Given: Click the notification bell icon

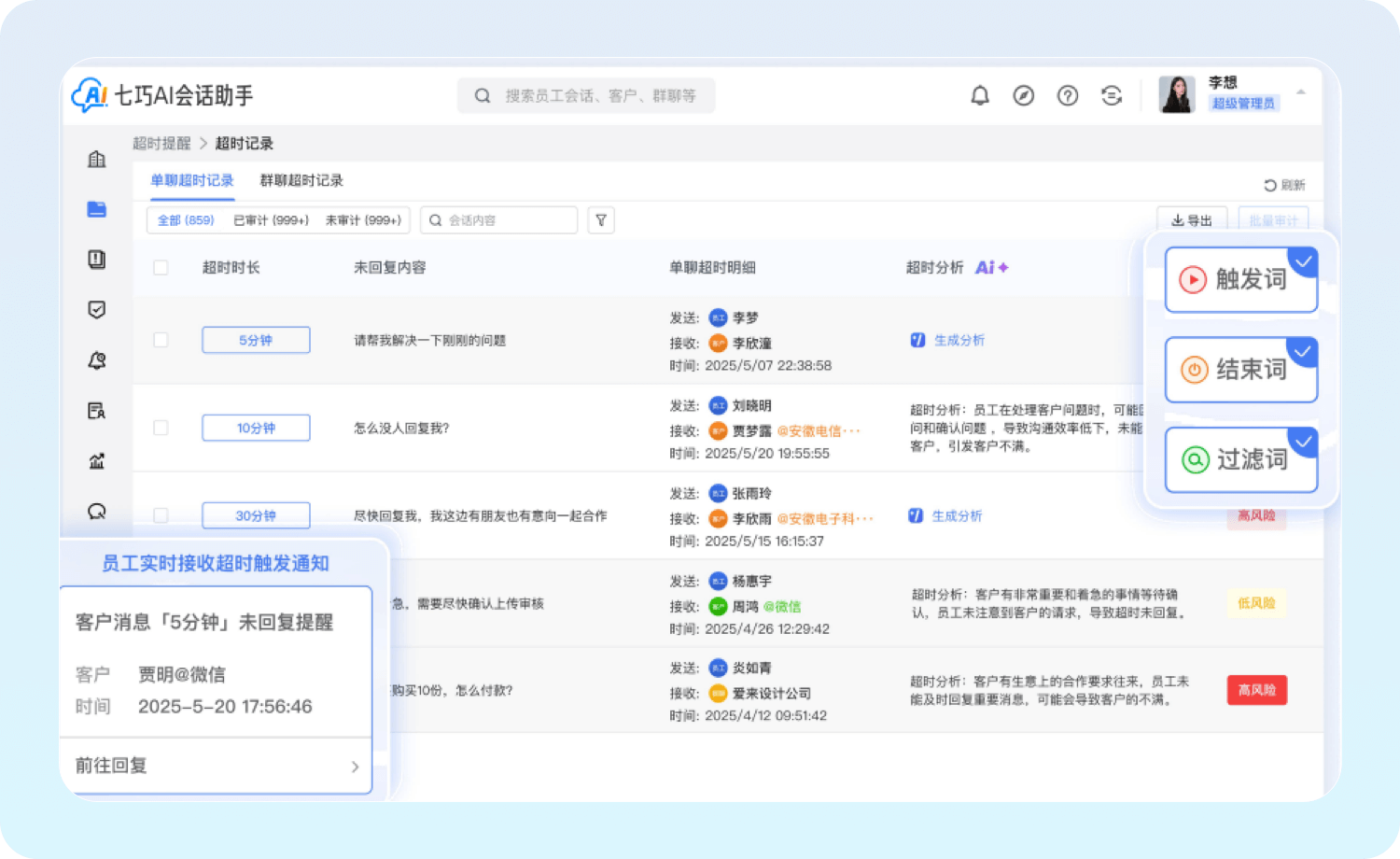Looking at the screenshot, I should pyautogui.click(x=980, y=95).
